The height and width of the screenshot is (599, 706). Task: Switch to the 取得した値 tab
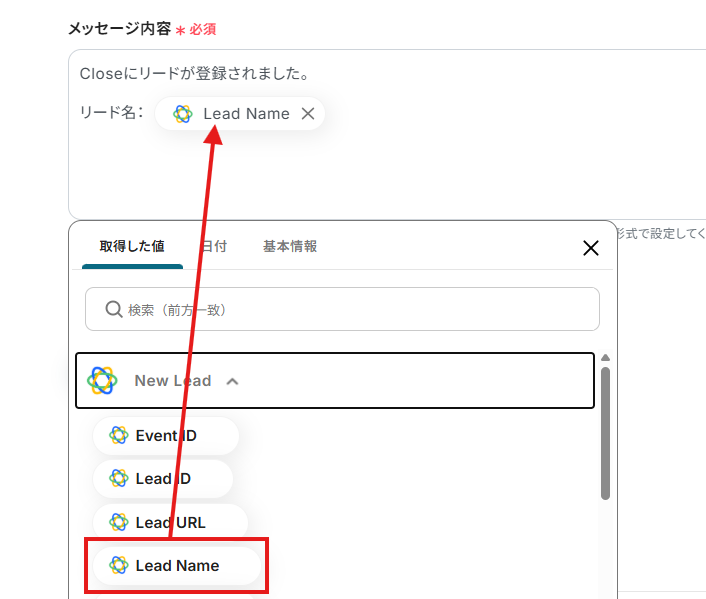click(132, 246)
